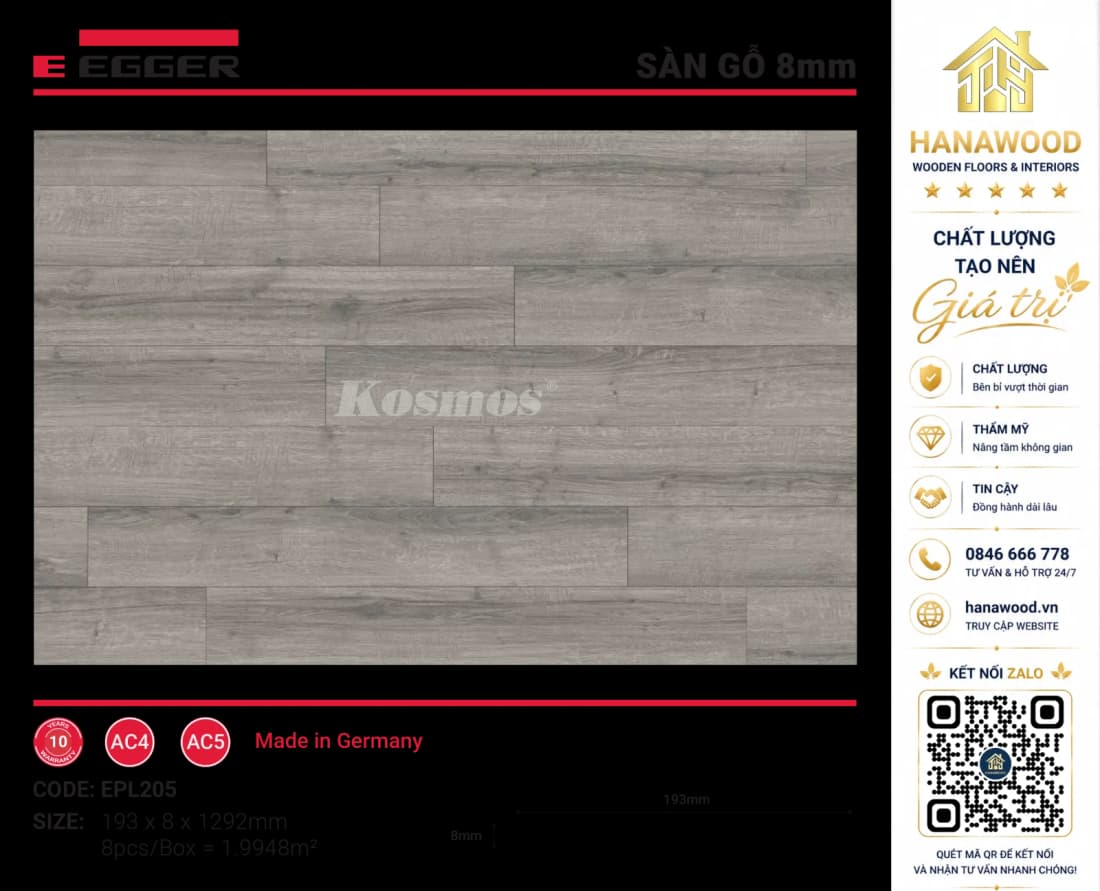The height and width of the screenshot is (891, 1100).
Task: Click the "SIZE:" label
Action: [58, 822]
